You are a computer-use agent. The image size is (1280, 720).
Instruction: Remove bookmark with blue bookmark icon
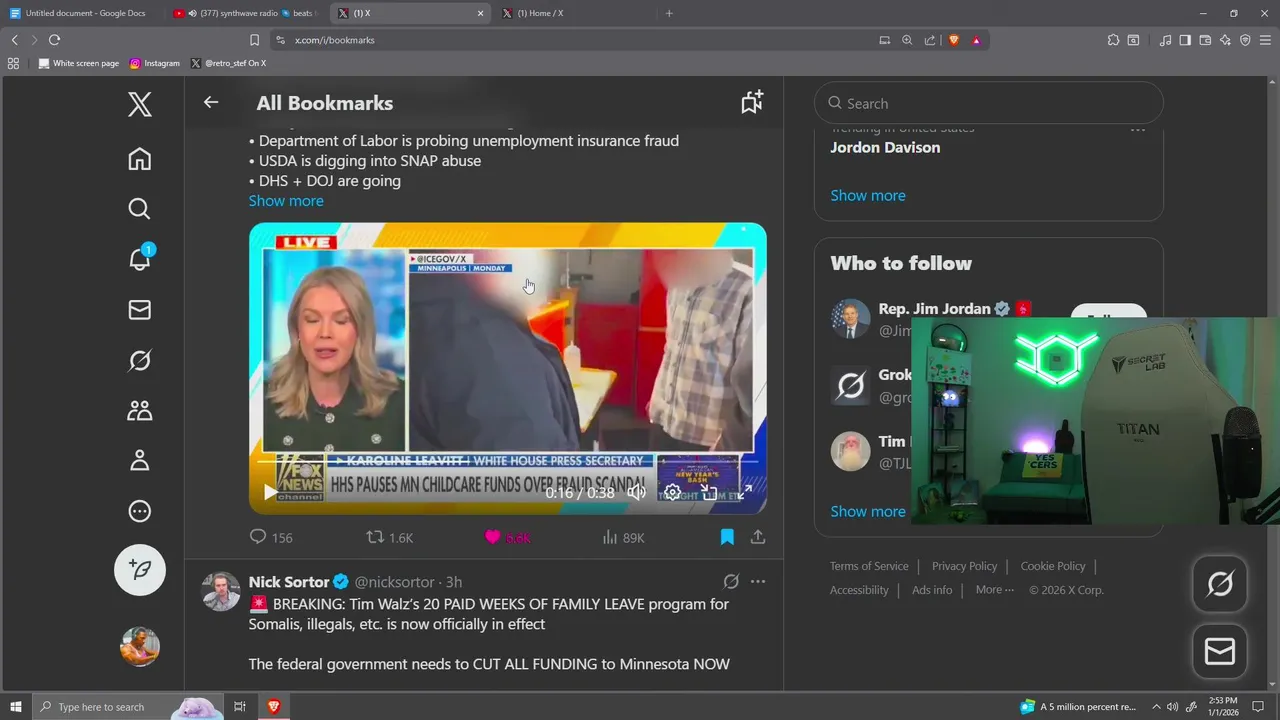point(727,537)
